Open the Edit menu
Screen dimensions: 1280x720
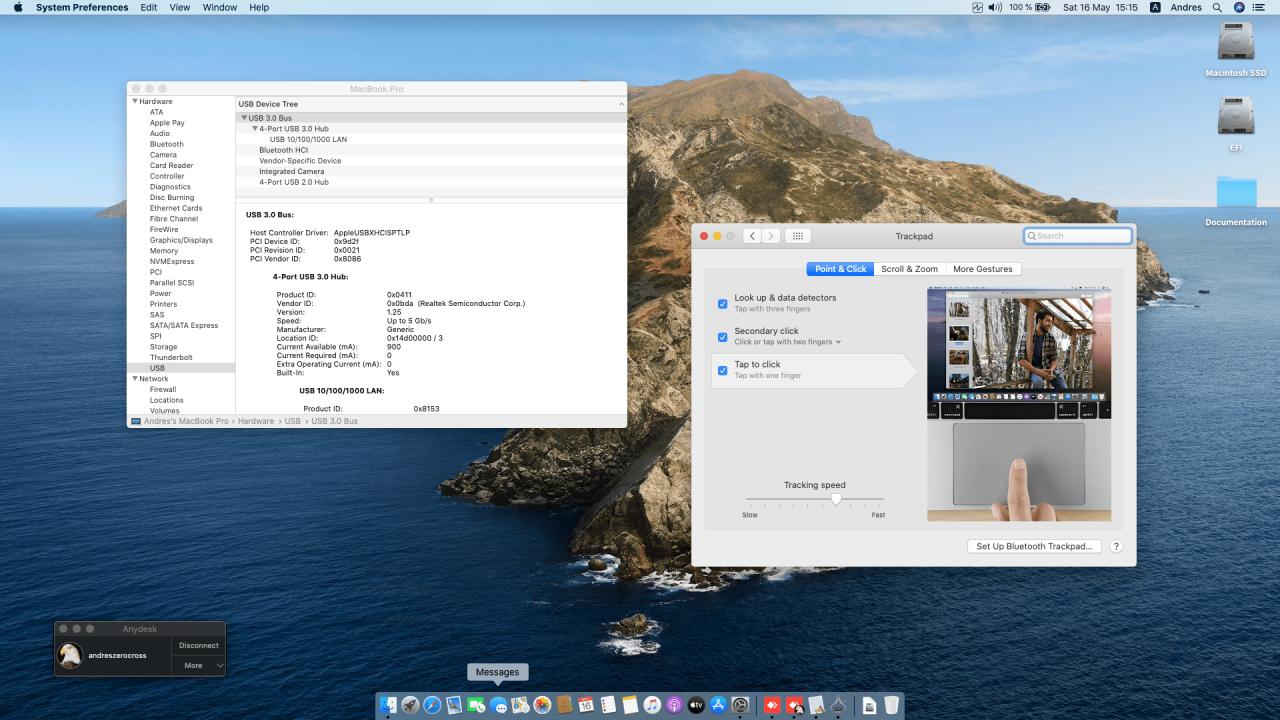pos(148,7)
